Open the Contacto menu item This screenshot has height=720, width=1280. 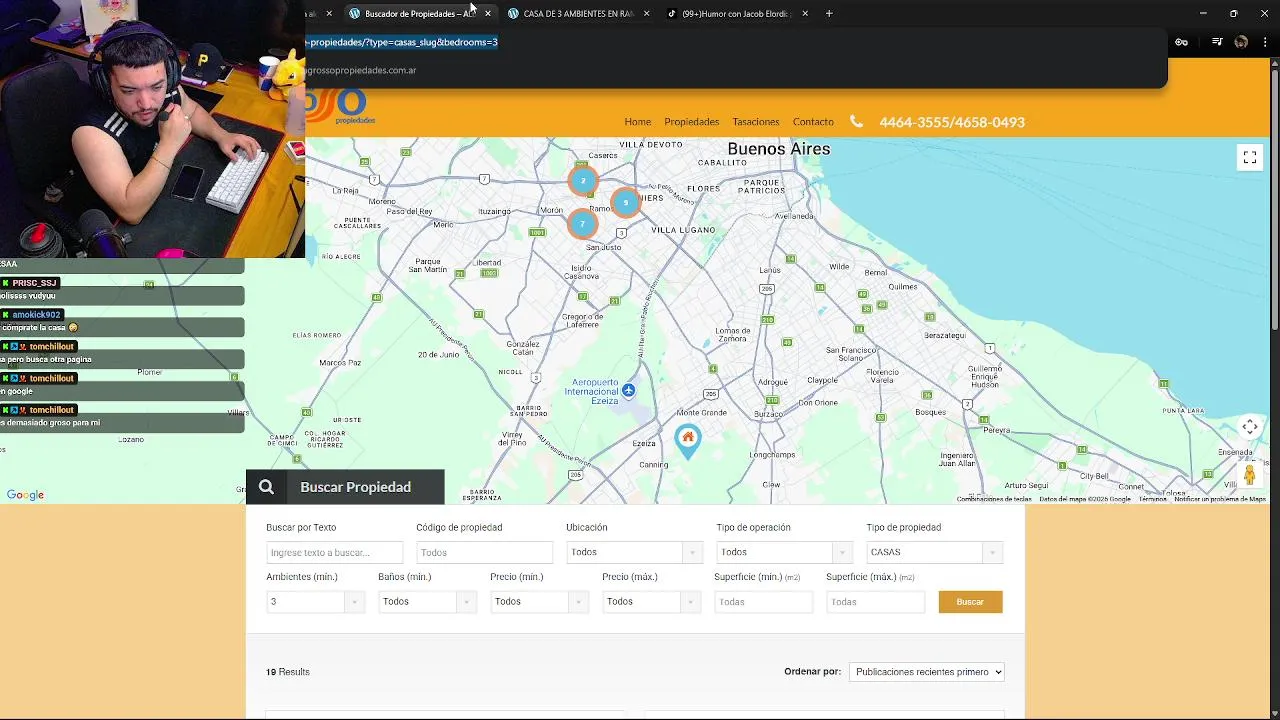coord(813,122)
